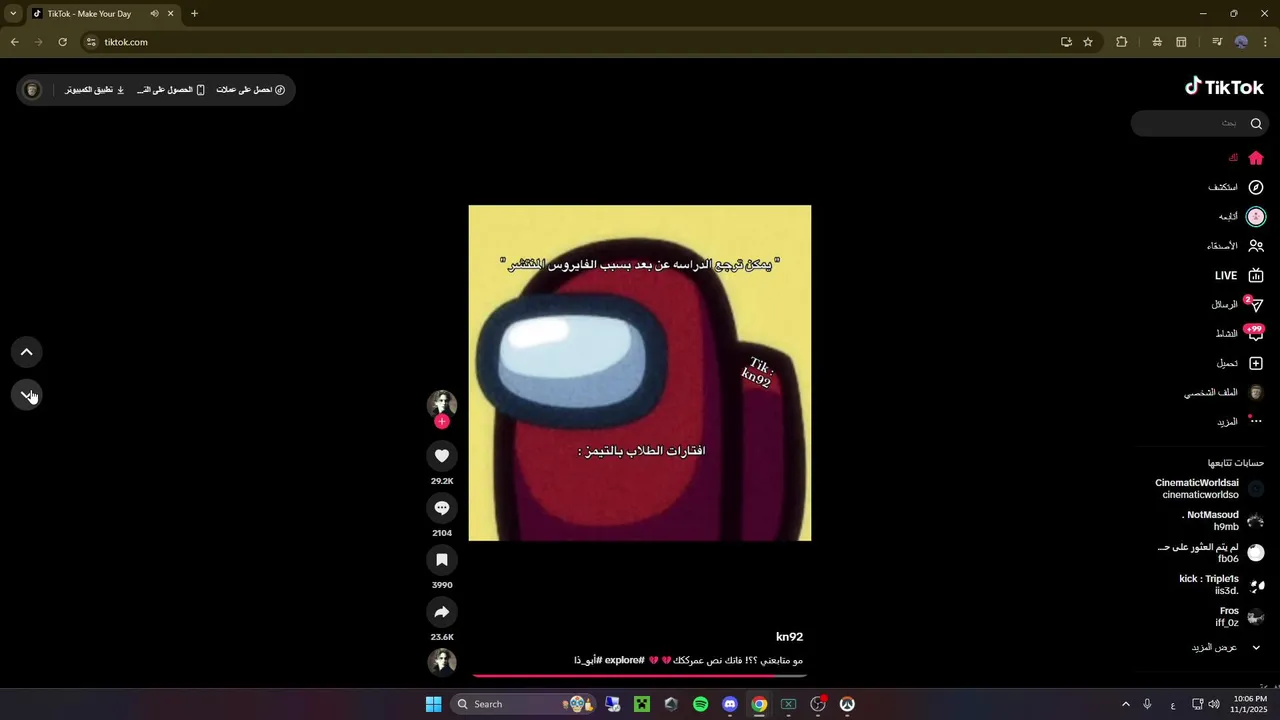Screen dimensions: 1280x720
Task: Open Minecraft from the taskbar
Action: pos(642,704)
